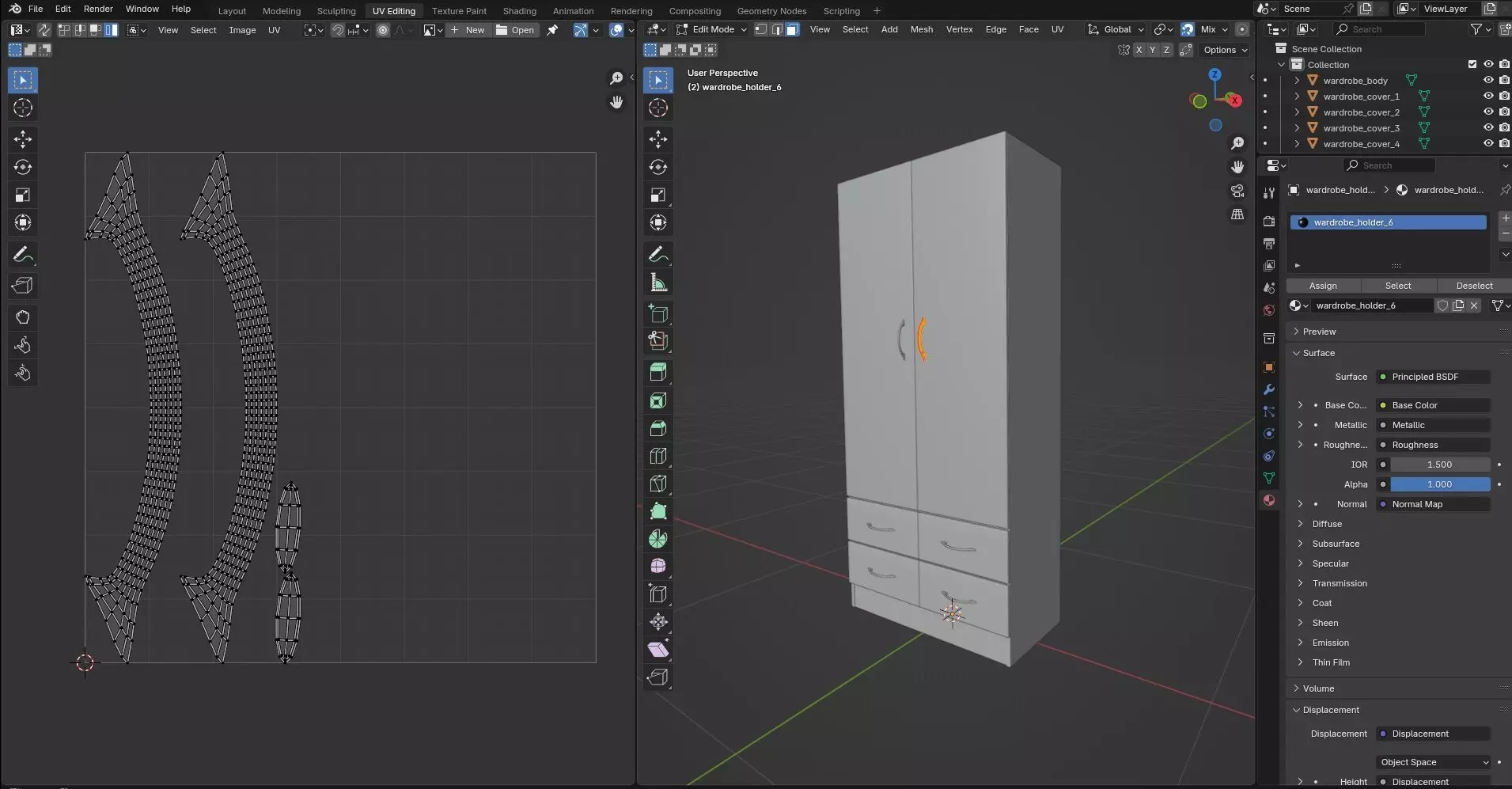The height and width of the screenshot is (789, 1512).
Task: Activate the Spin tool
Action: (x=658, y=539)
